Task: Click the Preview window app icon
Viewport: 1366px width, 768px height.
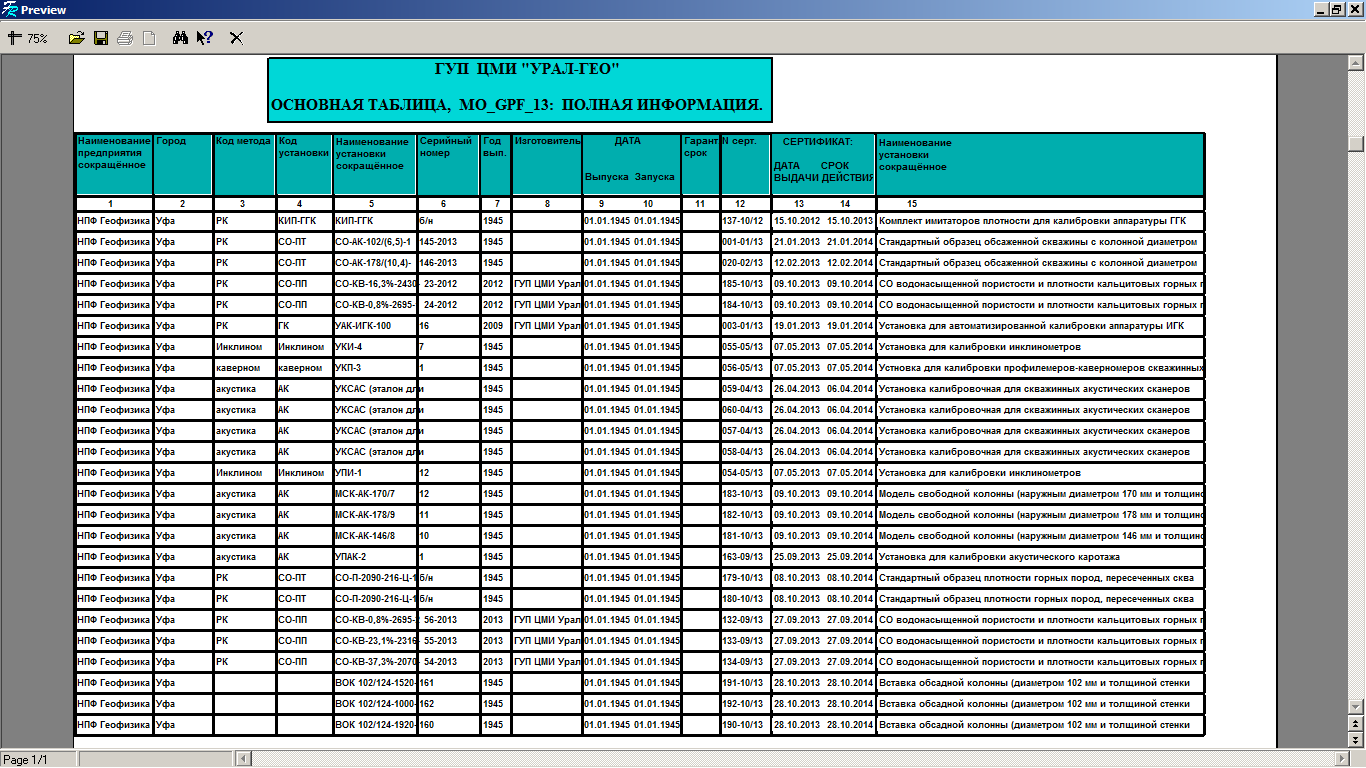Action: [10, 9]
